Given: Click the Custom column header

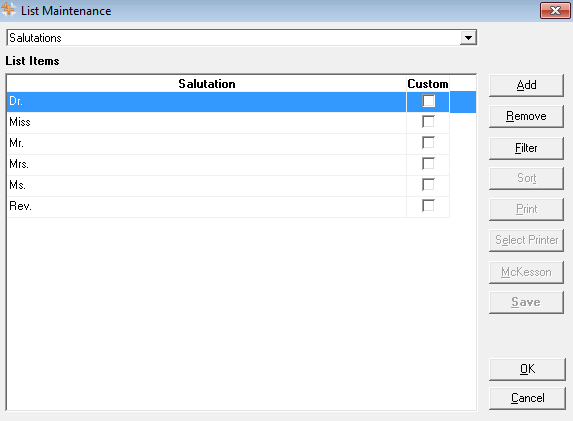Looking at the screenshot, I should click(428, 84).
